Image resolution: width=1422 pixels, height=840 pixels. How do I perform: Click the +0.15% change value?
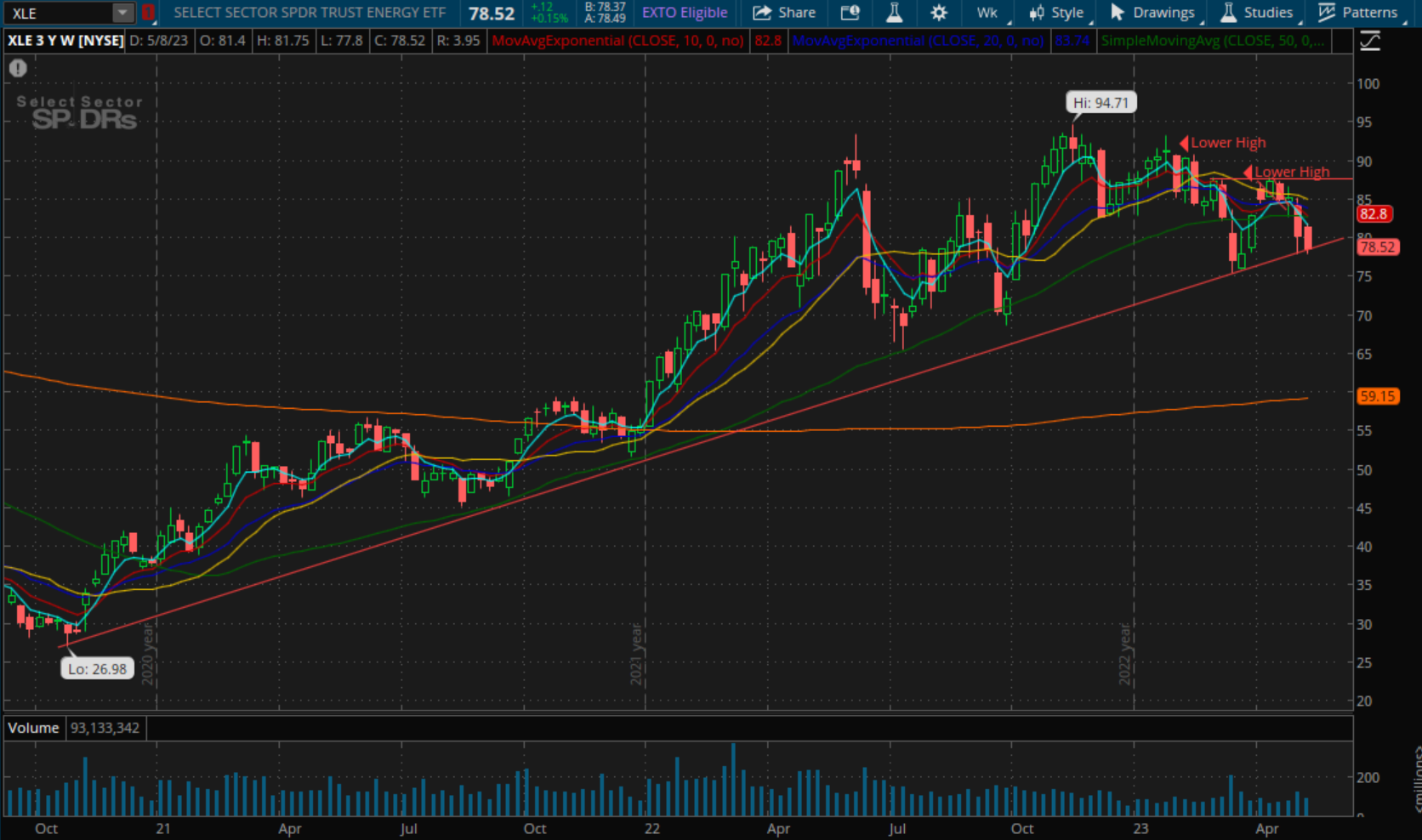point(549,19)
